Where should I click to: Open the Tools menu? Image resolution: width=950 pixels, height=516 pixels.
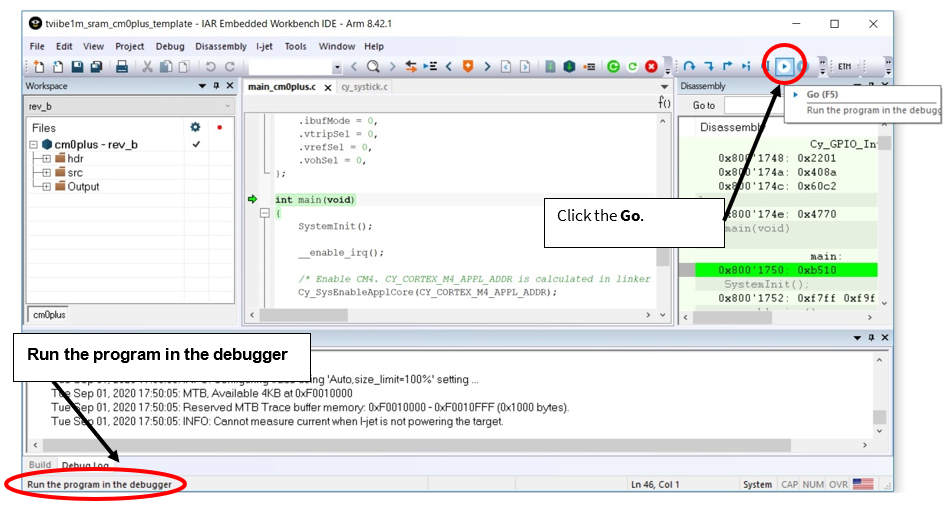296,46
